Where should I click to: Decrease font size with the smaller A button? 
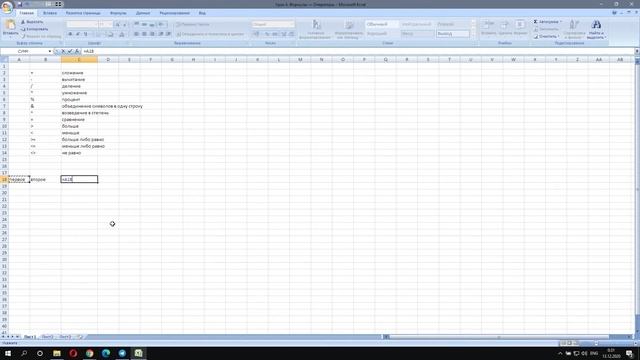click(125, 24)
